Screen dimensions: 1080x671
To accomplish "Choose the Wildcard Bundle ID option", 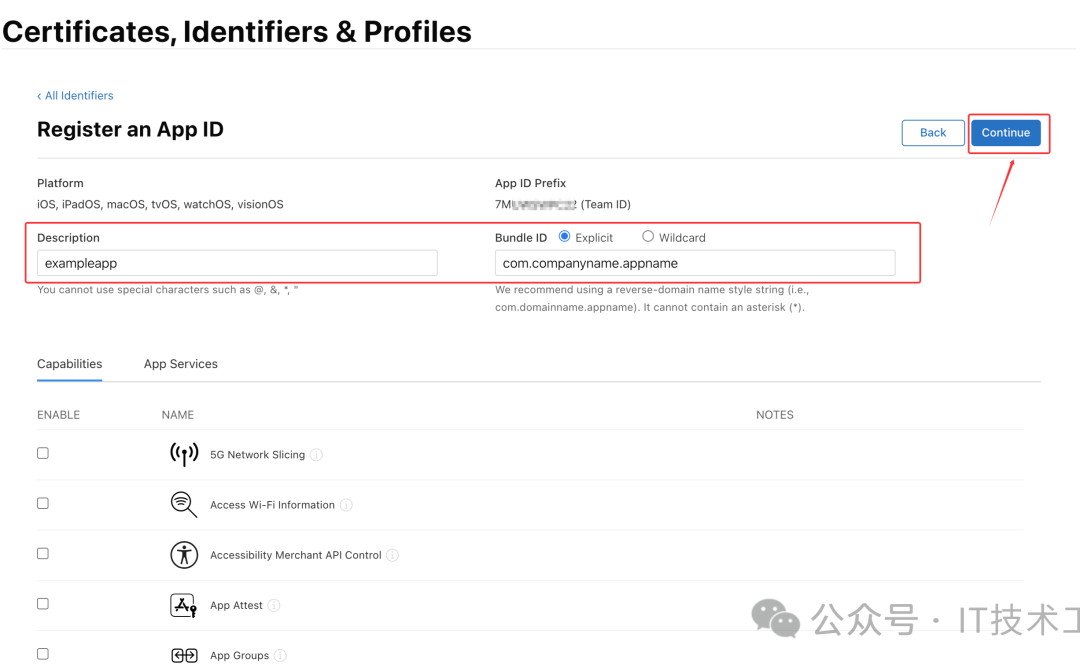I will click(x=648, y=237).
